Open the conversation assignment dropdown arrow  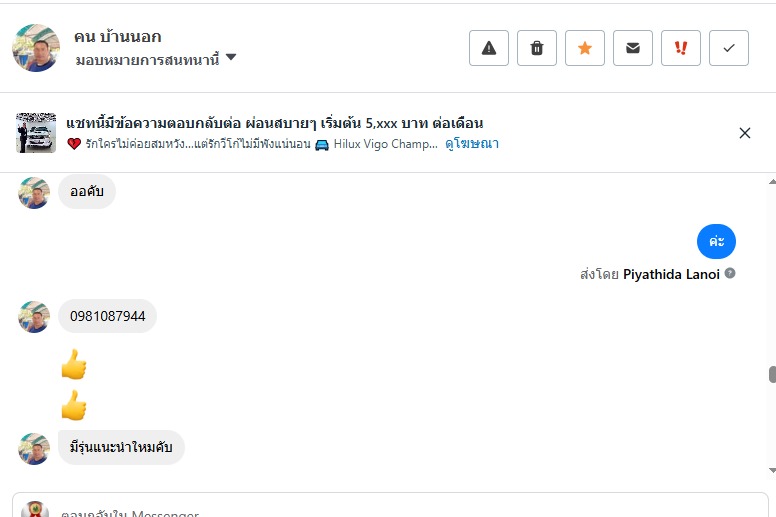(x=231, y=58)
